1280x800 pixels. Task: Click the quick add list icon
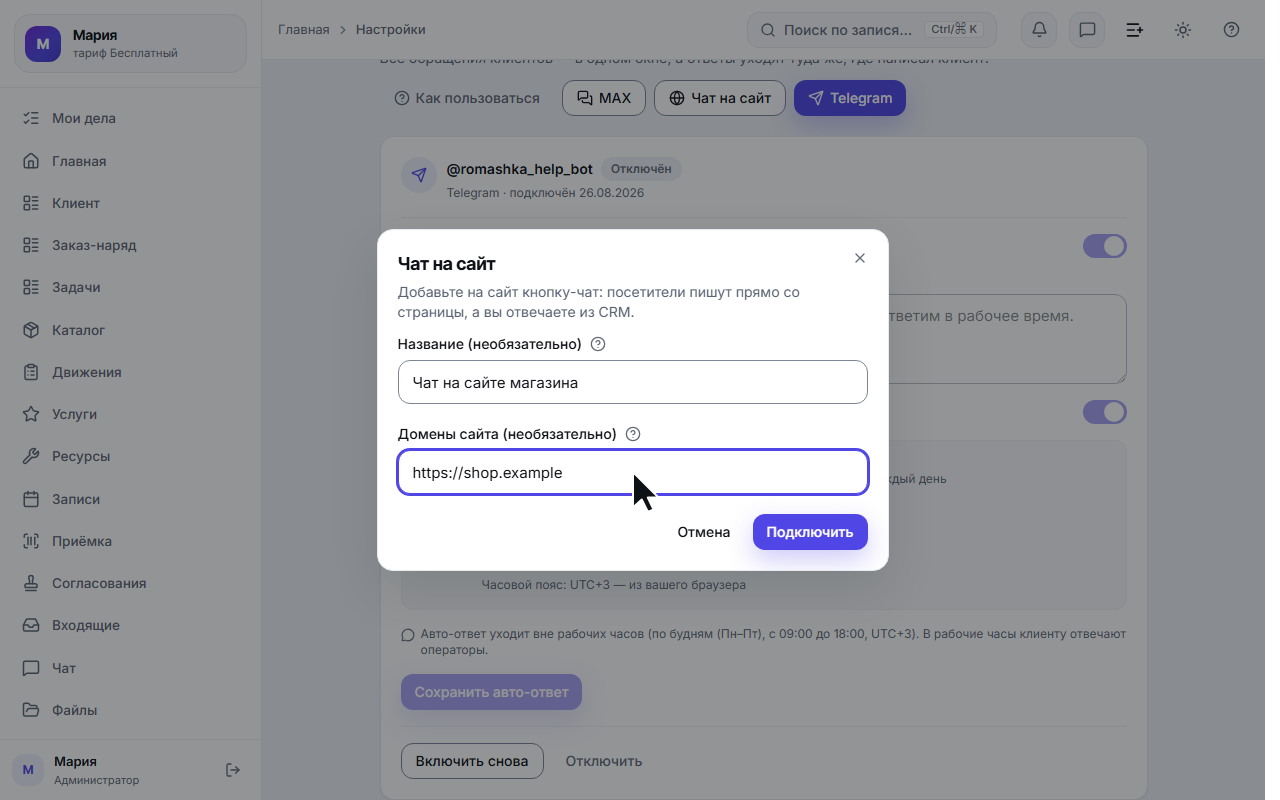(x=1135, y=30)
